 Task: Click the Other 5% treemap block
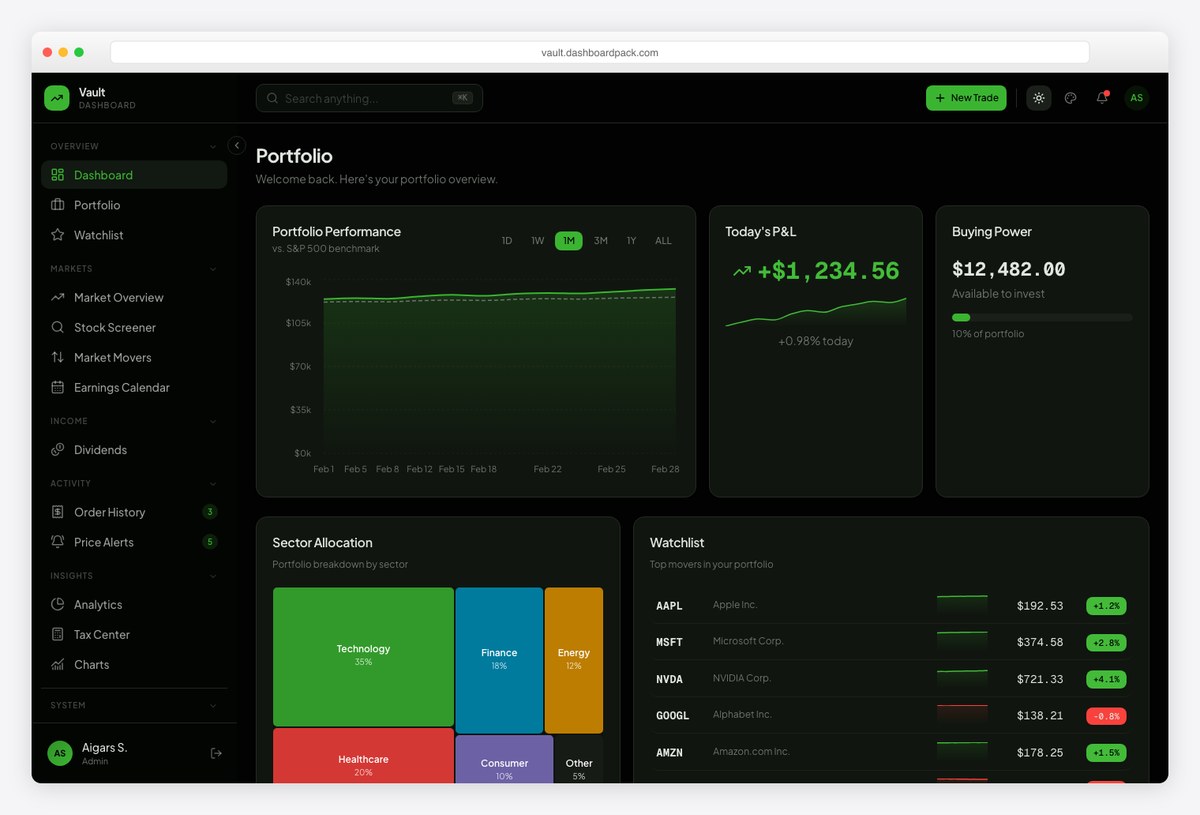(x=579, y=760)
